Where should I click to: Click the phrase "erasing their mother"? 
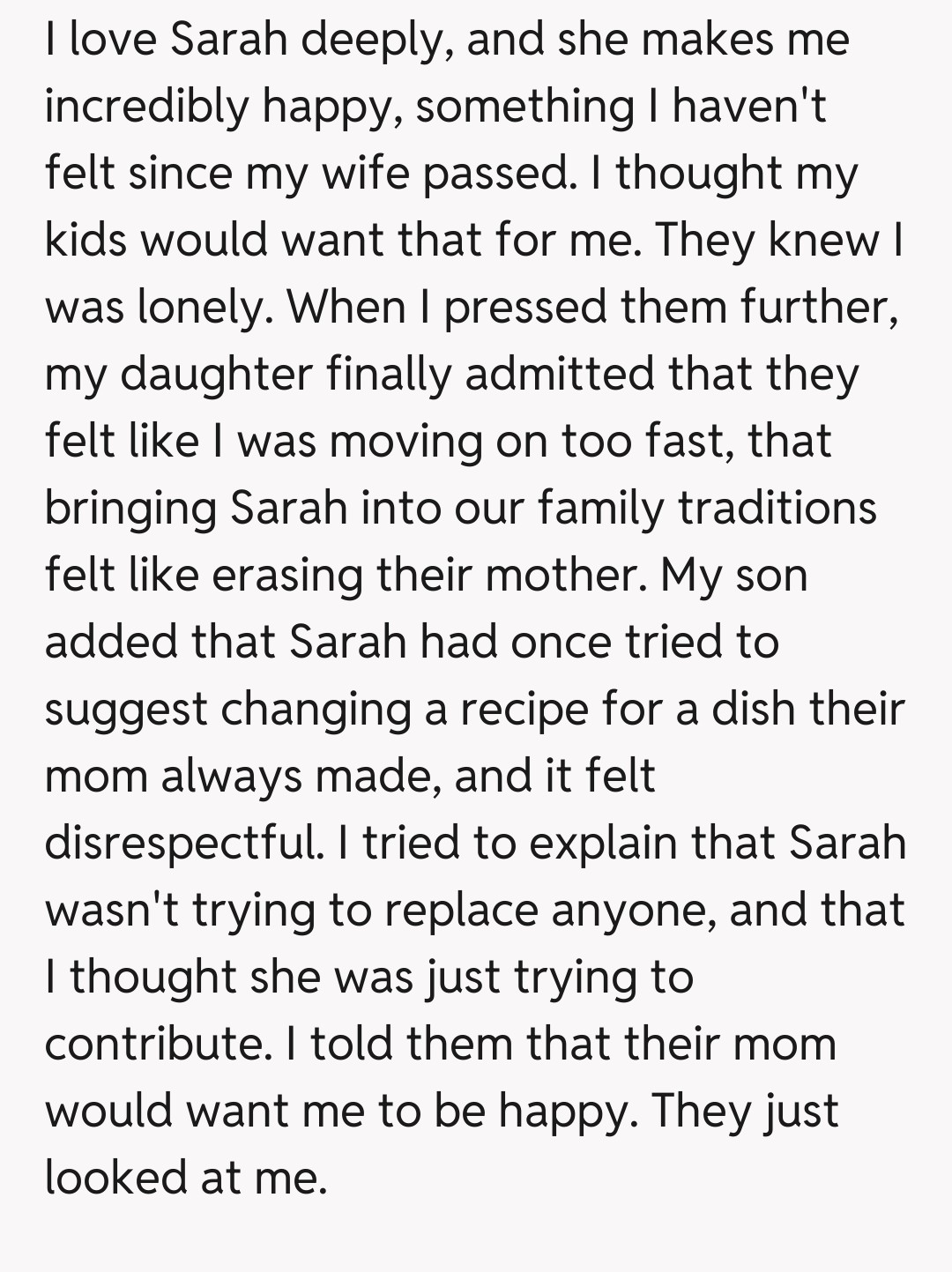(425, 575)
